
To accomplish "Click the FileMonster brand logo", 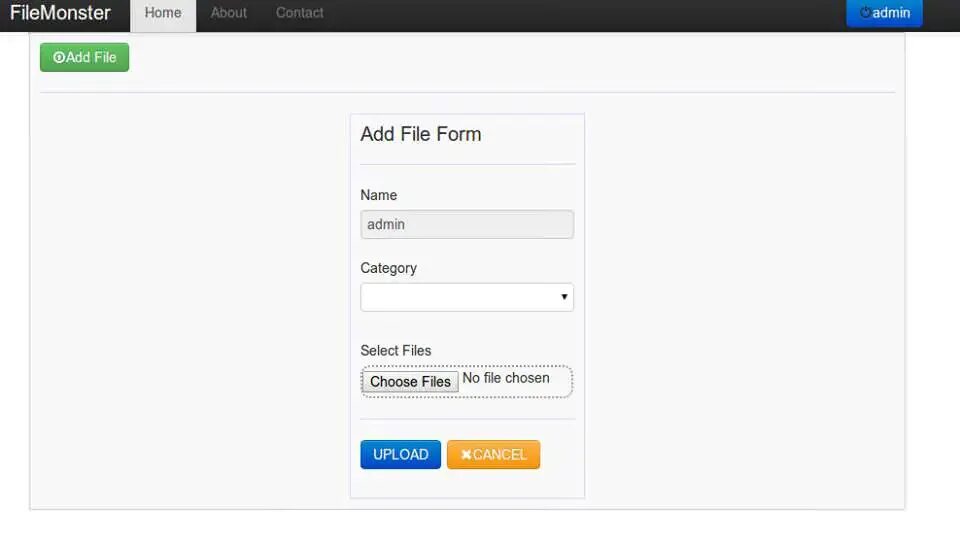I will [x=60, y=13].
